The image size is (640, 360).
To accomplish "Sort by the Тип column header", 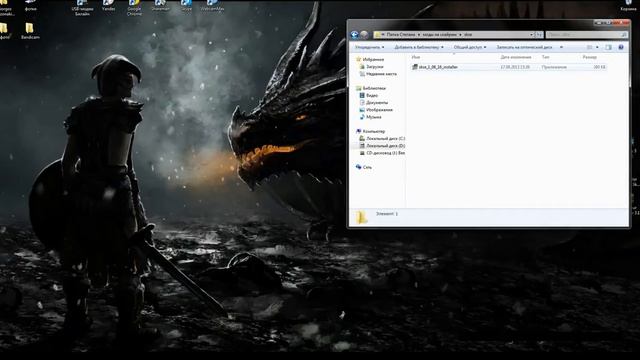I will 546,57.
